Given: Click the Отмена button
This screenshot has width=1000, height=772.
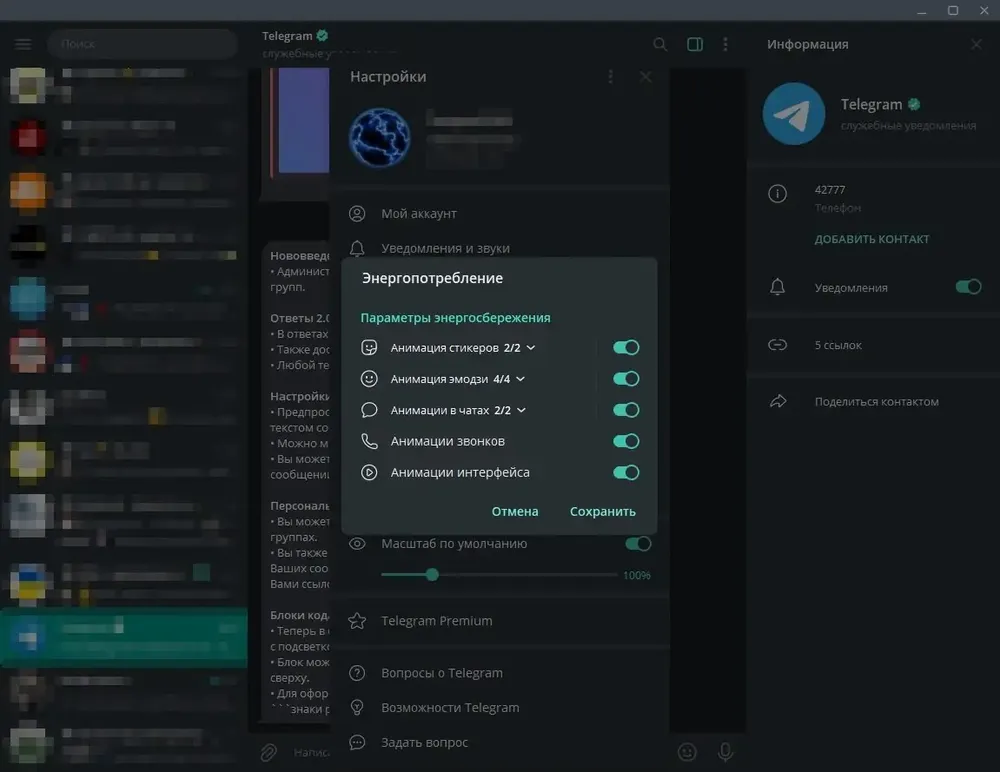Looking at the screenshot, I should pyautogui.click(x=515, y=512).
